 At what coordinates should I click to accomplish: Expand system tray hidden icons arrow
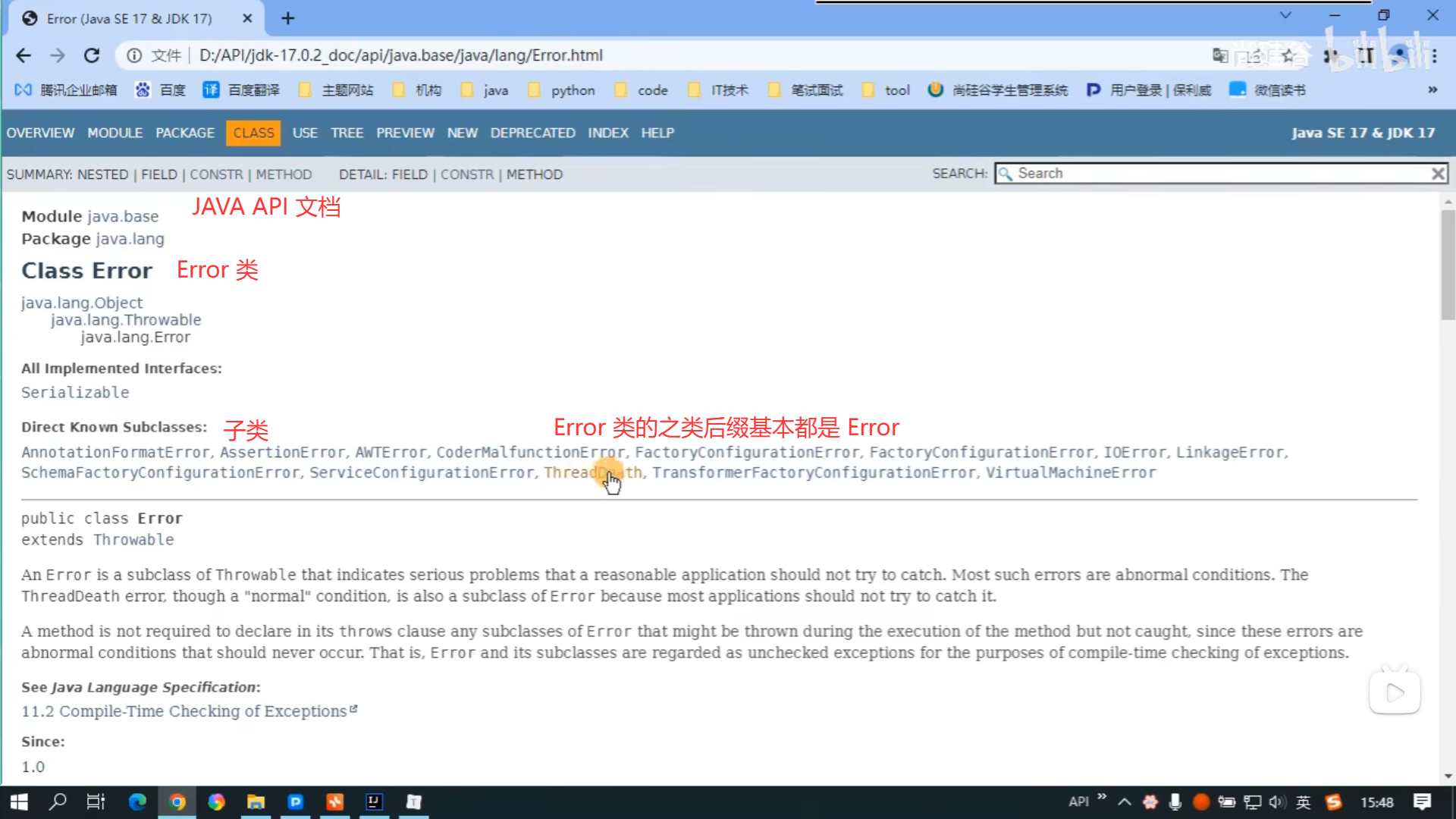tap(1125, 802)
